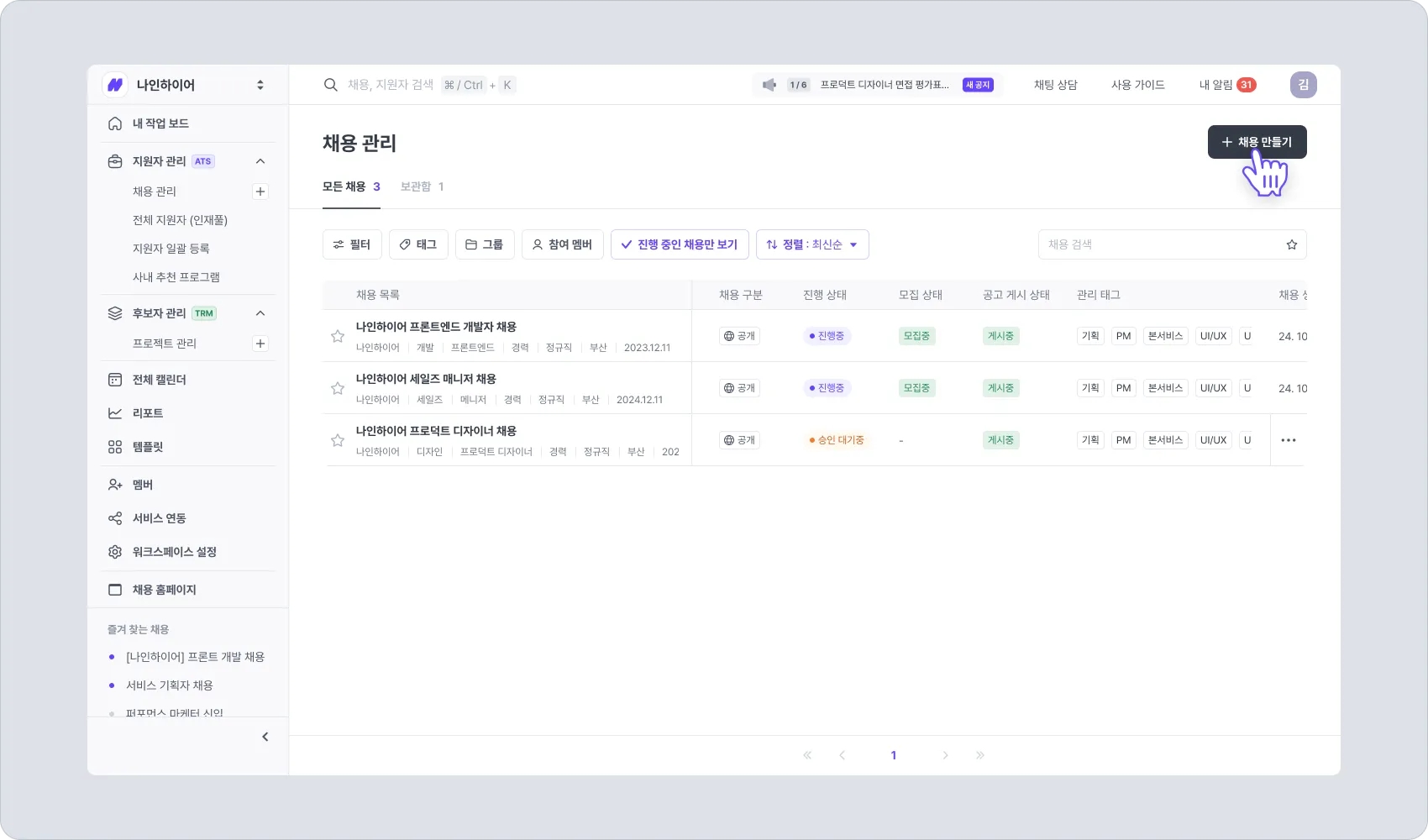
Task: Open 프로젝트 관리 in sidebar
Action: [x=165, y=344]
